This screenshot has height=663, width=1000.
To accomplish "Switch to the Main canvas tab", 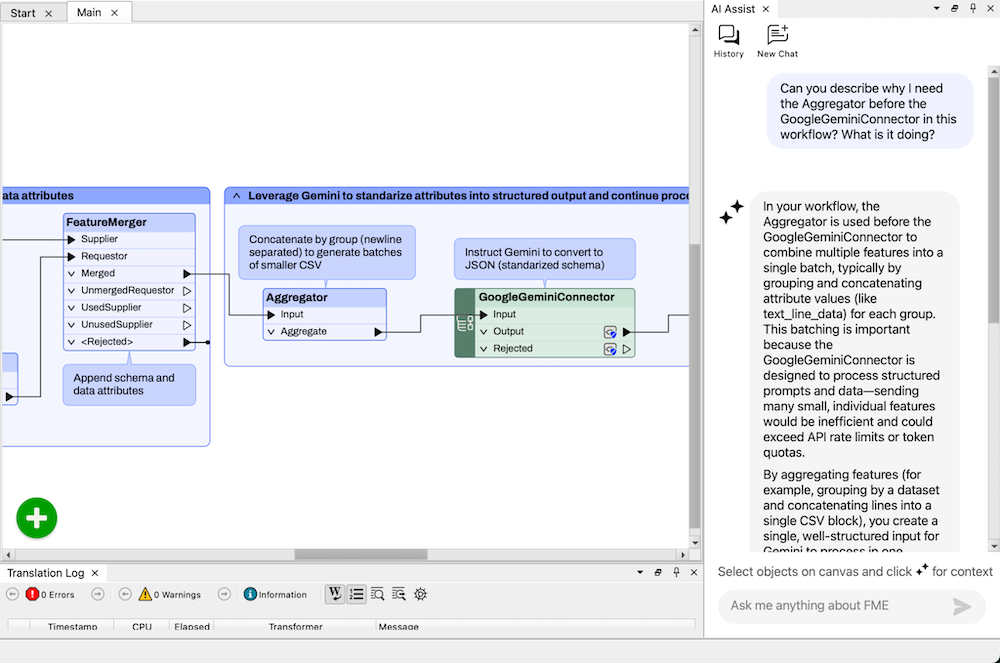I will click(x=89, y=13).
